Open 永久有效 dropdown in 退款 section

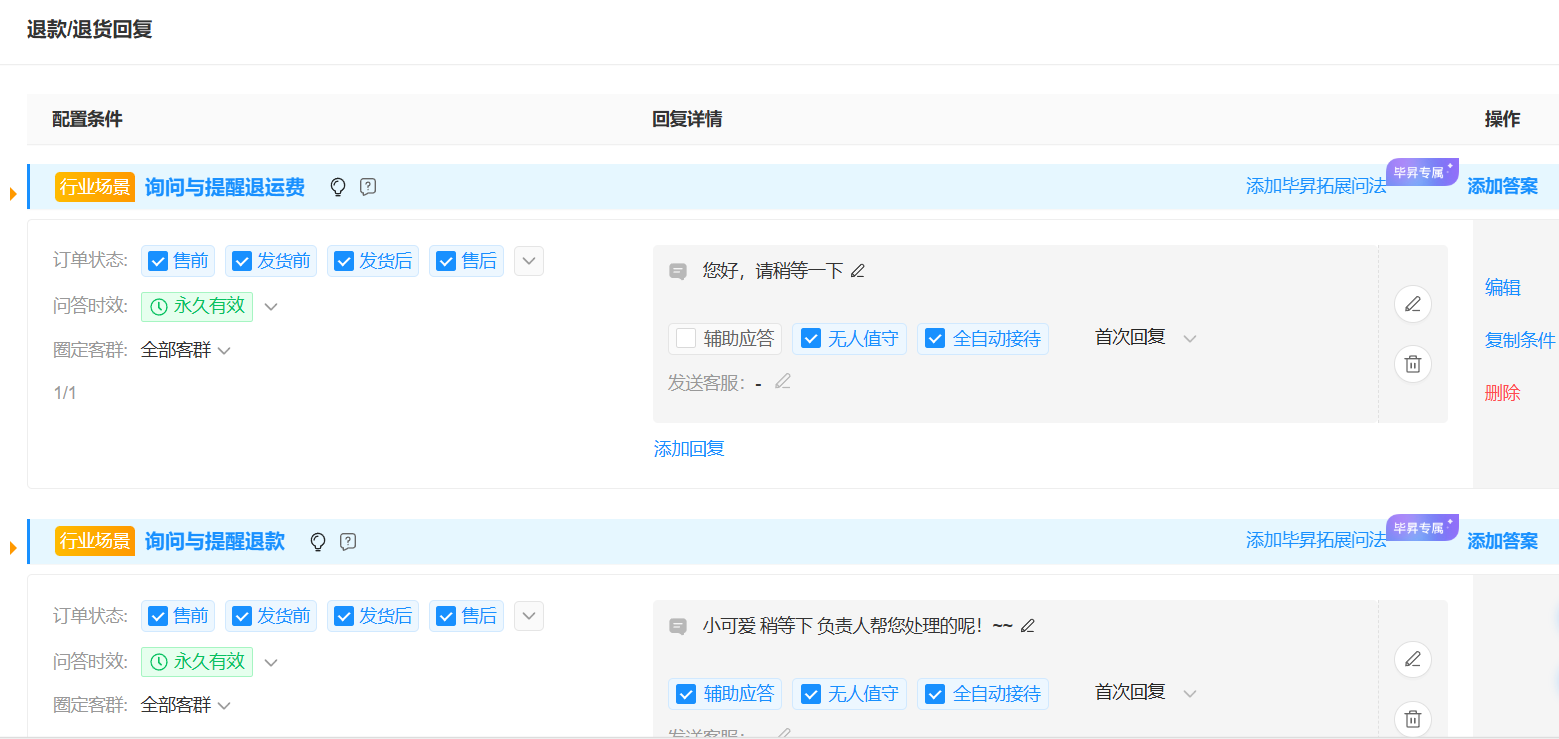pyautogui.click(x=270, y=662)
